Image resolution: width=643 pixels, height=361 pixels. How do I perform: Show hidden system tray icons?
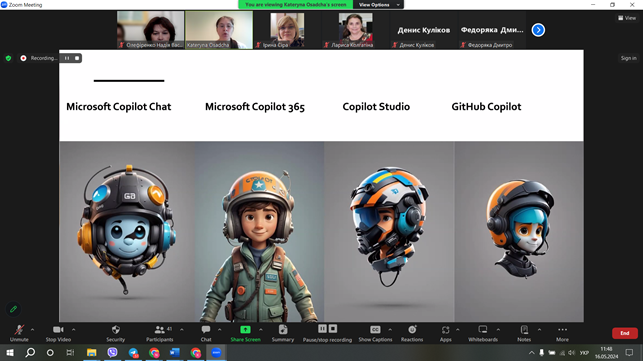click(531, 353)
